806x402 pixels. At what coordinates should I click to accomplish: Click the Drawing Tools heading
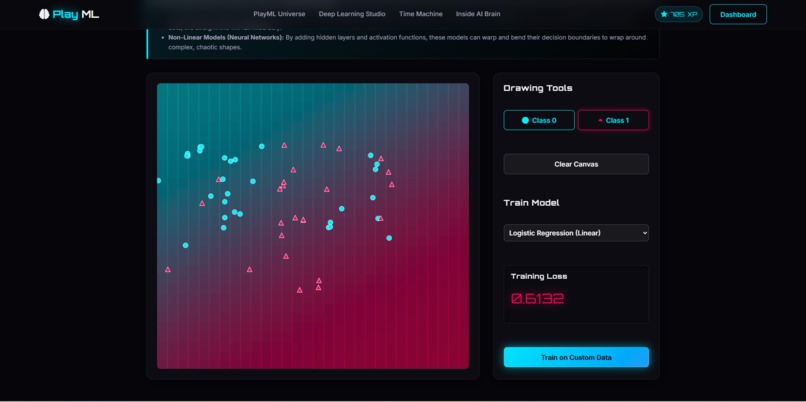pyautogui.click(x=538, y=88)
